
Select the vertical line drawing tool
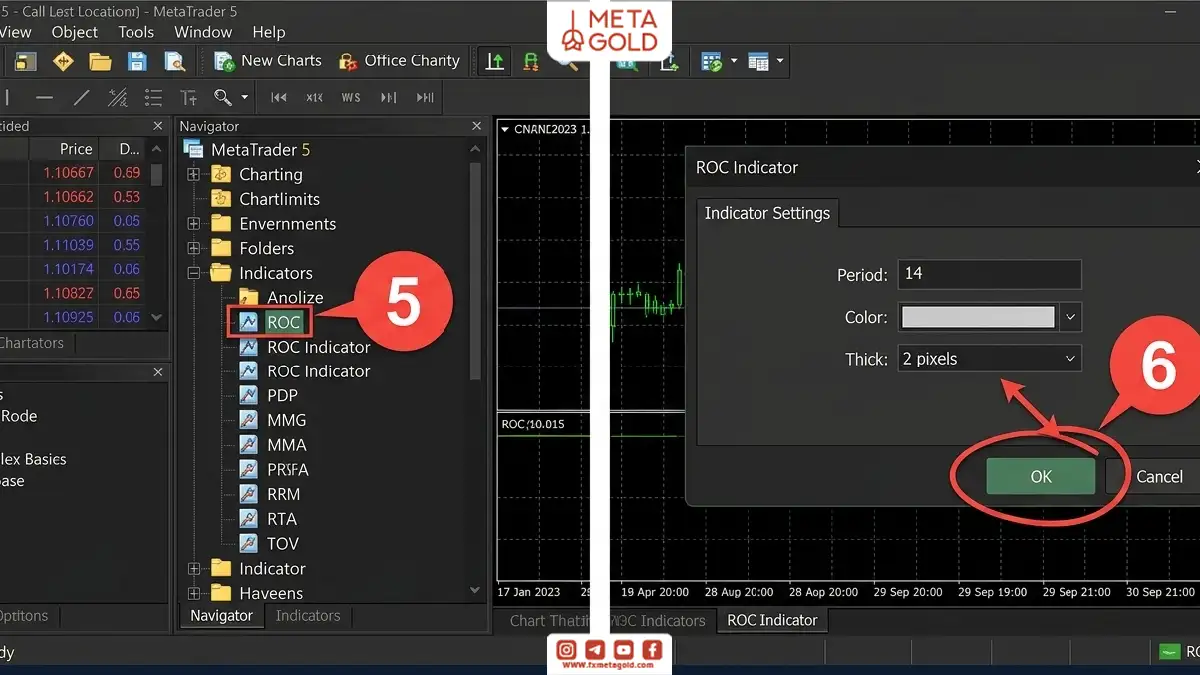[7, 98]
